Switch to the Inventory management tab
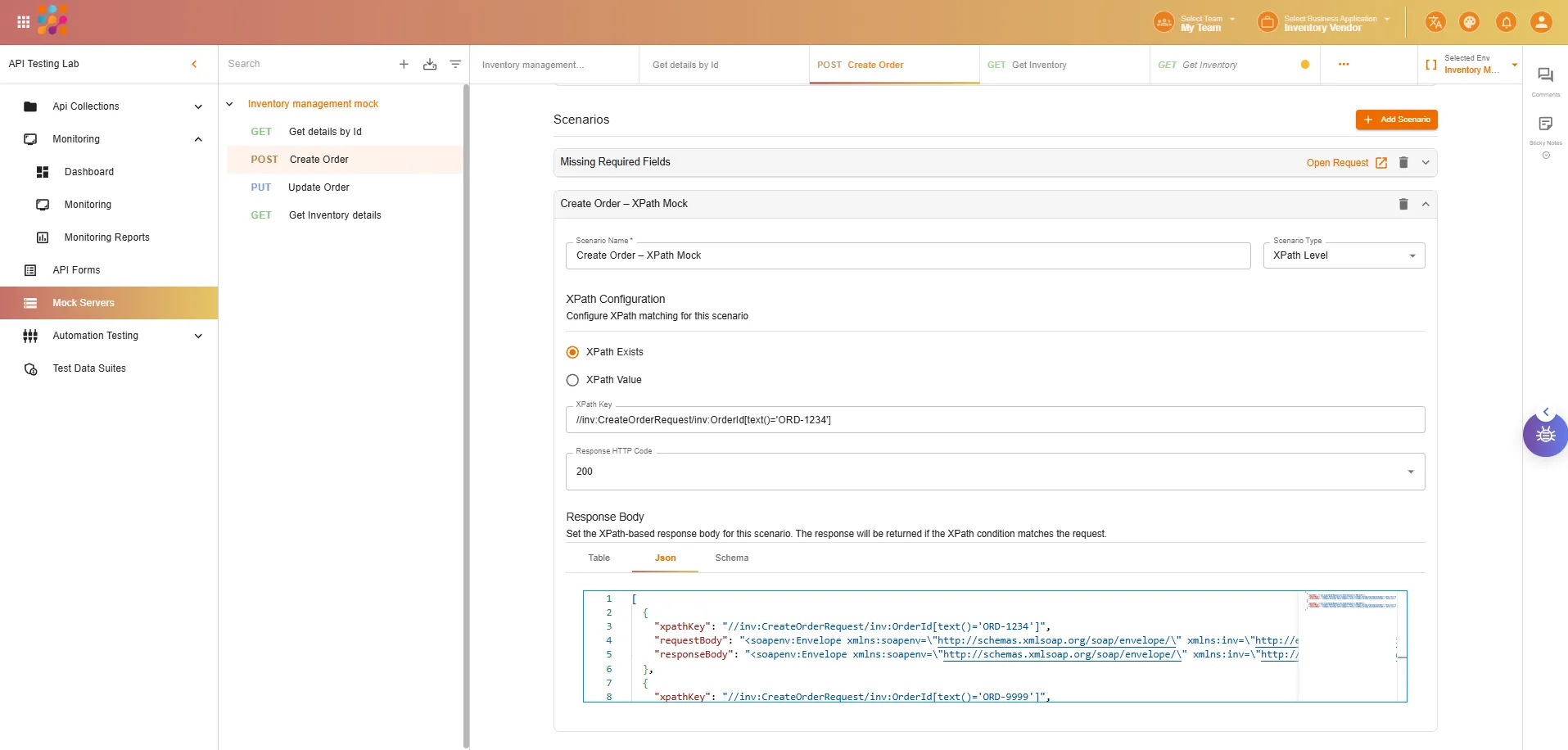Screen dimensions: 1568x750 (554, 65)
